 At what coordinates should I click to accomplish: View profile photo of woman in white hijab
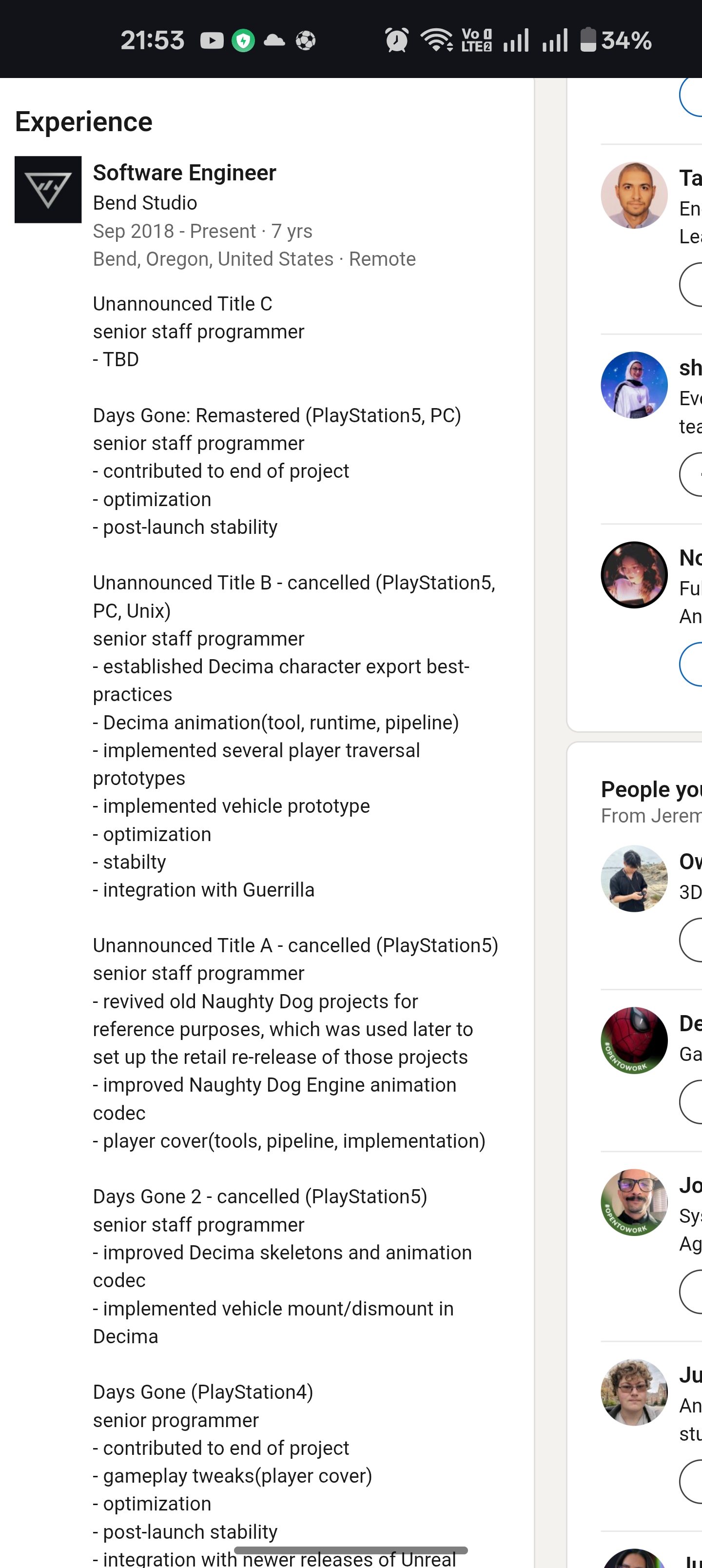[x=634, y=385]
